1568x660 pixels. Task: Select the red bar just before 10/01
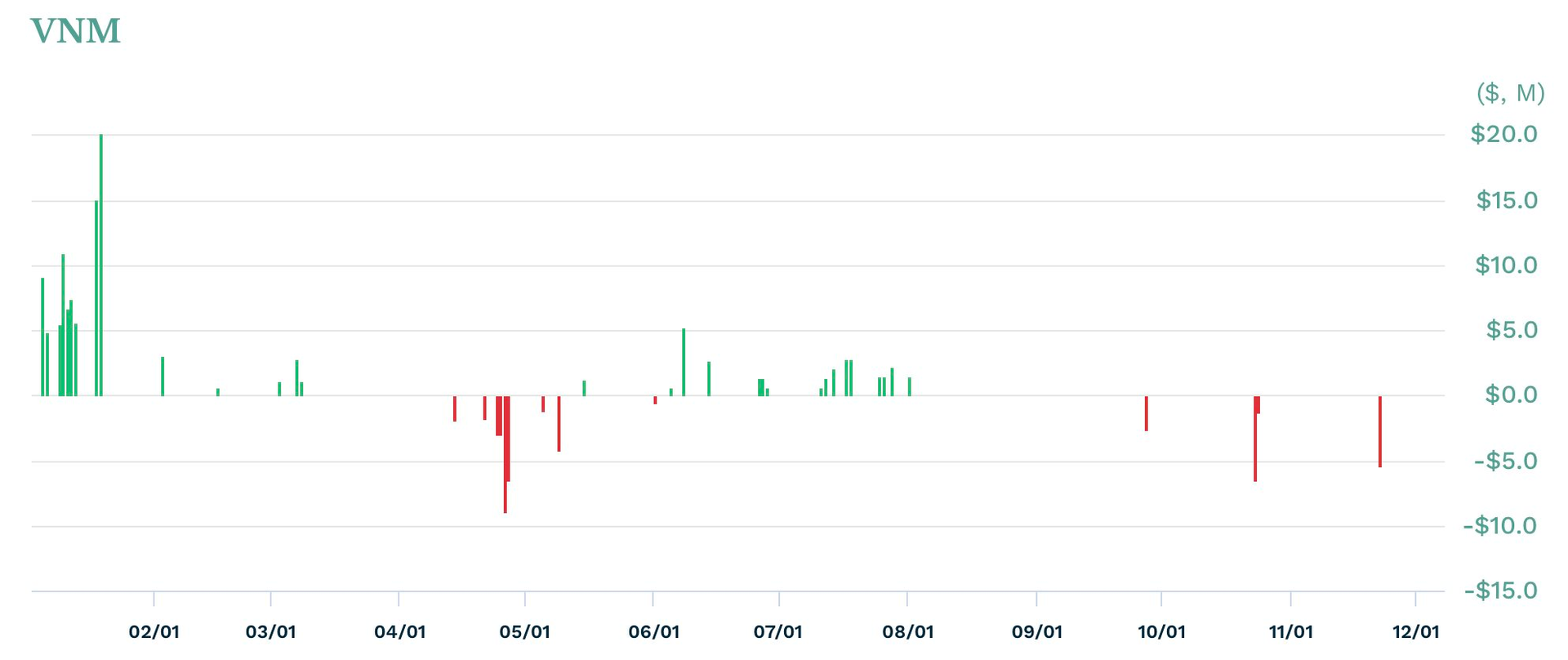[x=1147, y=413]
